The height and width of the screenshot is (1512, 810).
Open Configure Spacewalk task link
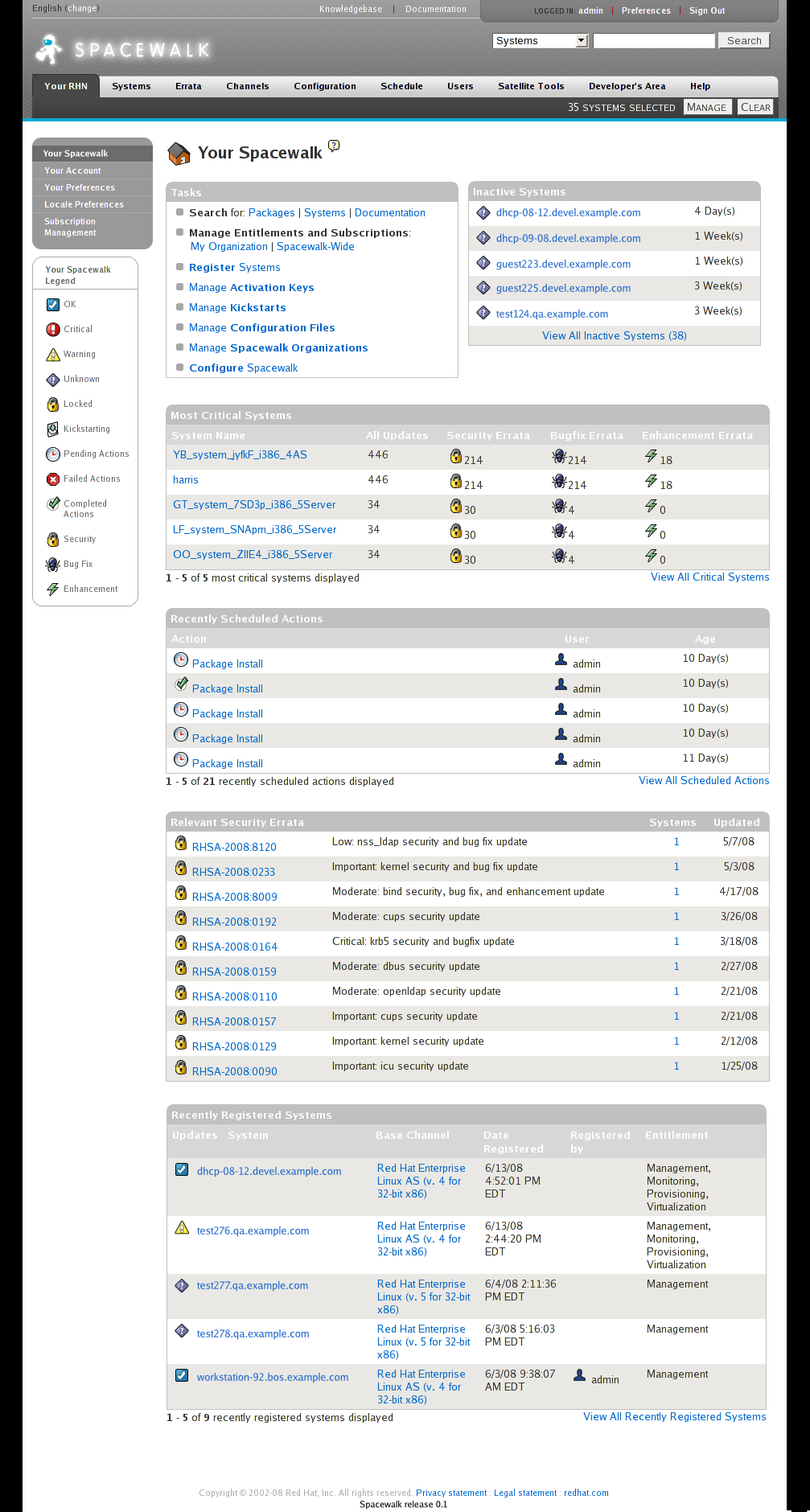[243, 368]
